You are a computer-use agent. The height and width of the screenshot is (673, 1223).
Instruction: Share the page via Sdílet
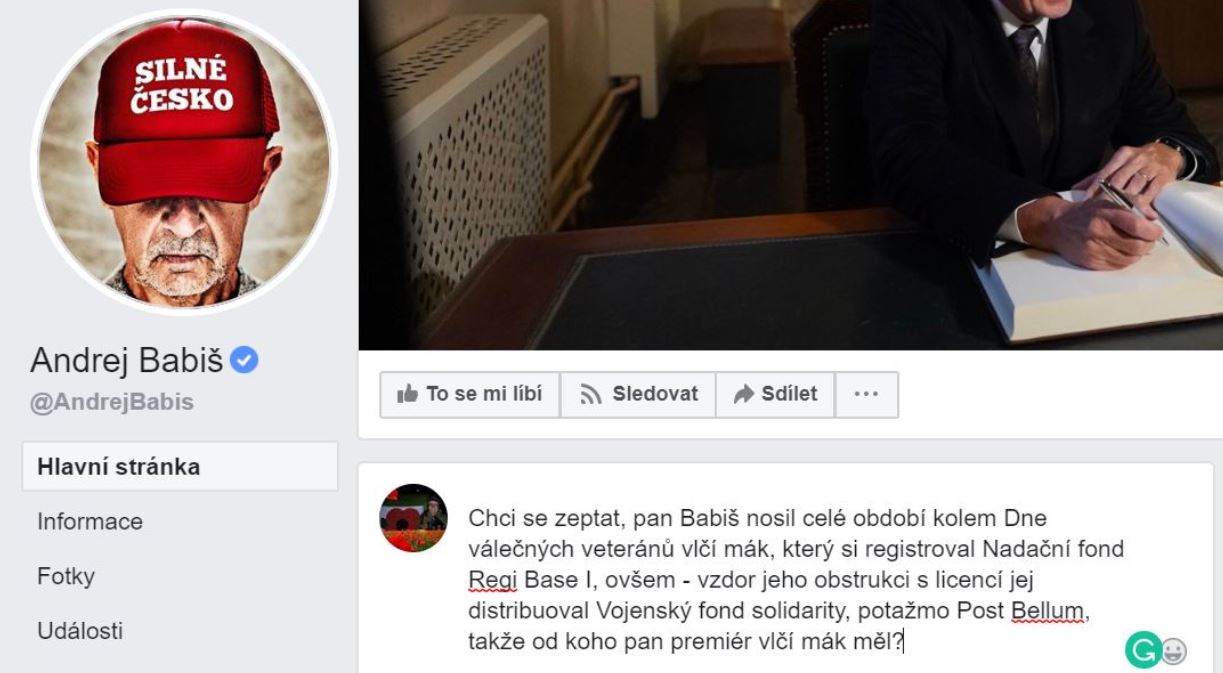(x=775, y=394)
